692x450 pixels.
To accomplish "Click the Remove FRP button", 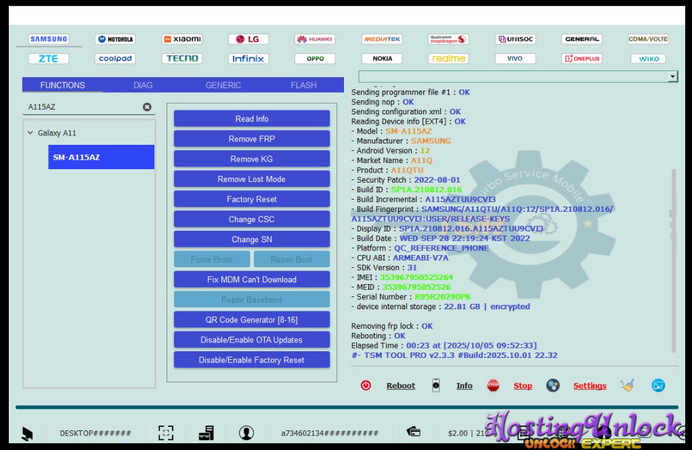I will (251, 139).
